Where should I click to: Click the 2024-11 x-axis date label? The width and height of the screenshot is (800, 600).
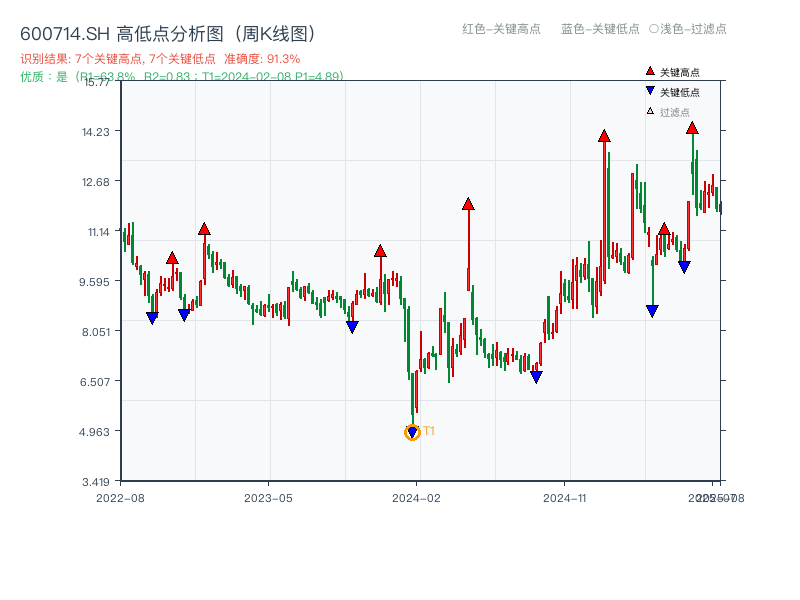(x=565, y=498)
